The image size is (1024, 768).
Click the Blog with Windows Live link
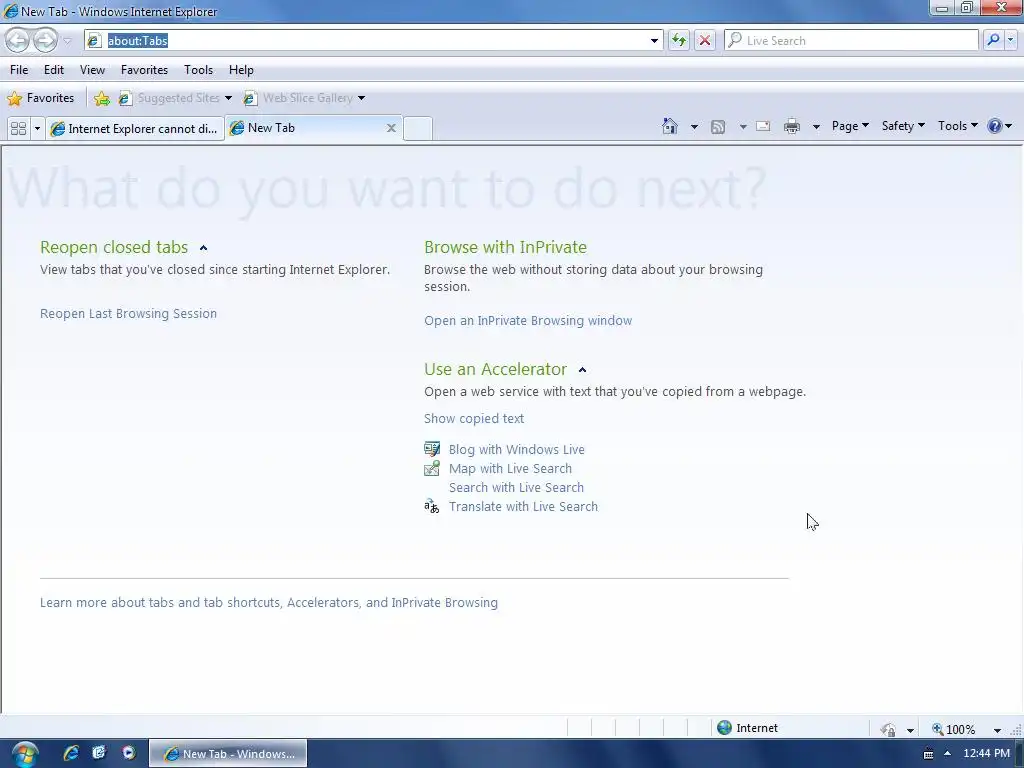[x=517, y=449]
